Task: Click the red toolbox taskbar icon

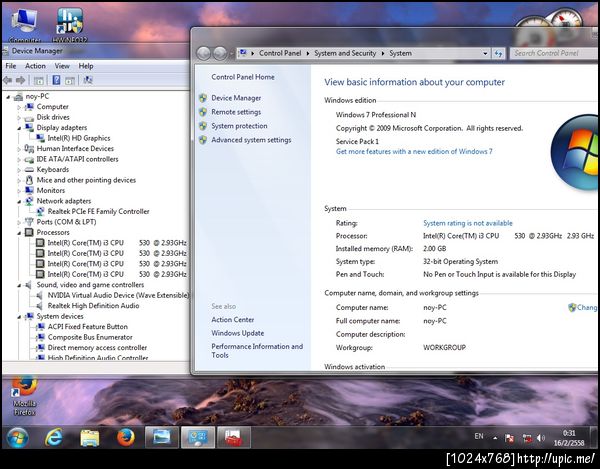Action: 234,437
